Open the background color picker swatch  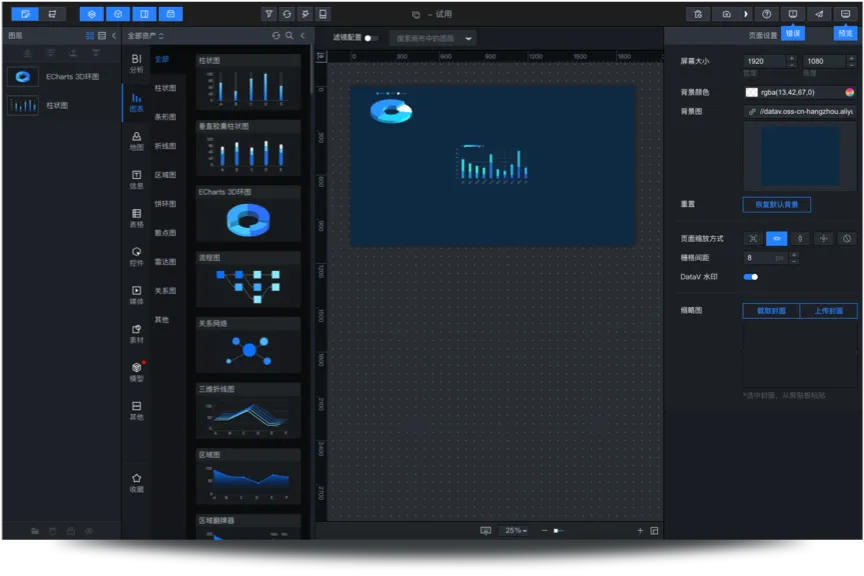751,92
